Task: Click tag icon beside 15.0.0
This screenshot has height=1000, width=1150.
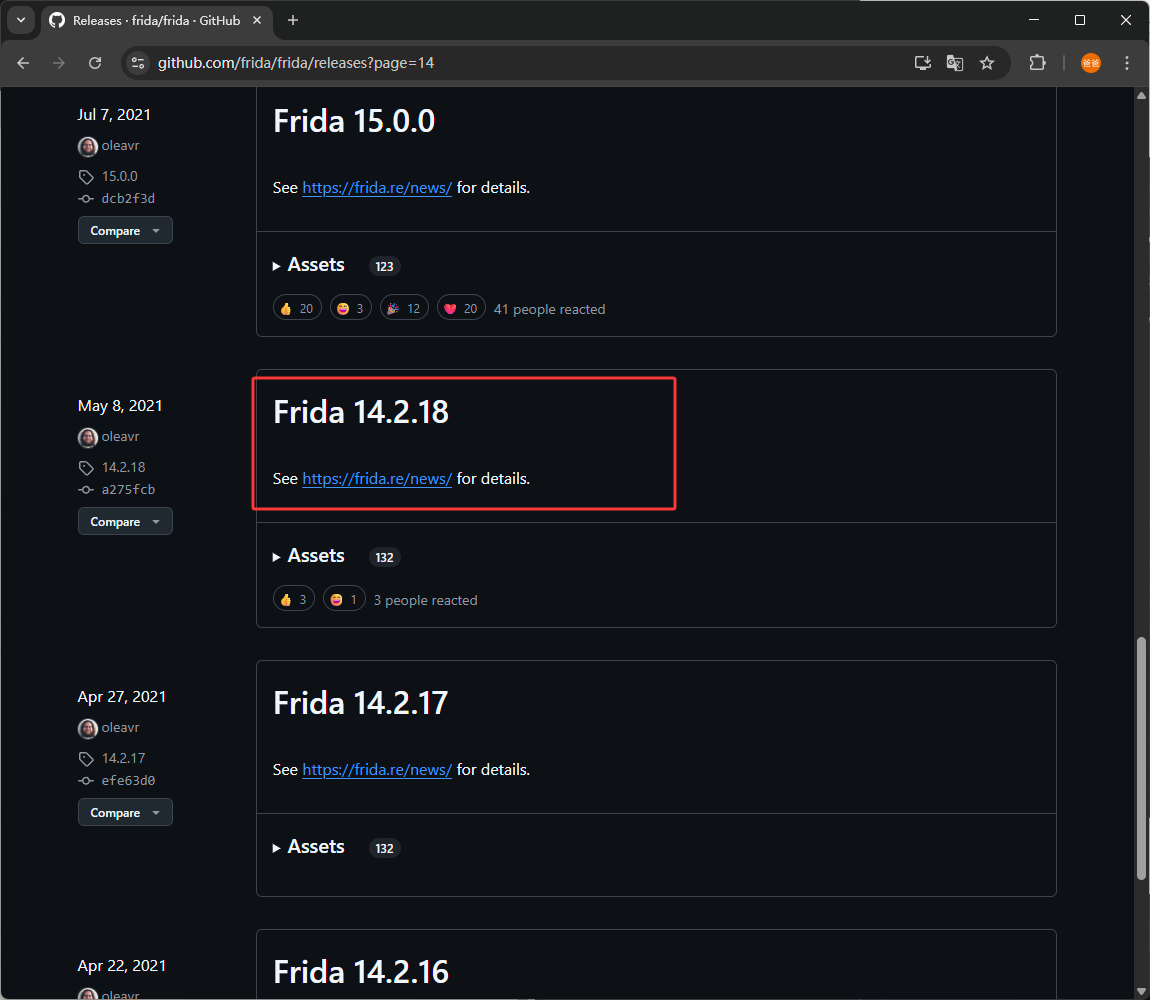Action: [86, 177]
